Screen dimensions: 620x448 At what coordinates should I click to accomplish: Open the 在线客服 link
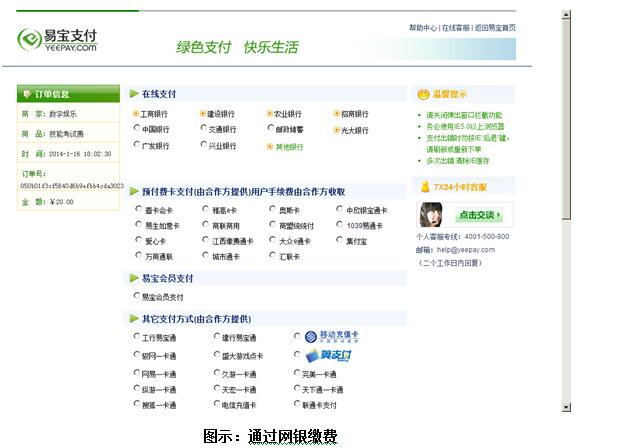point(456,28)
